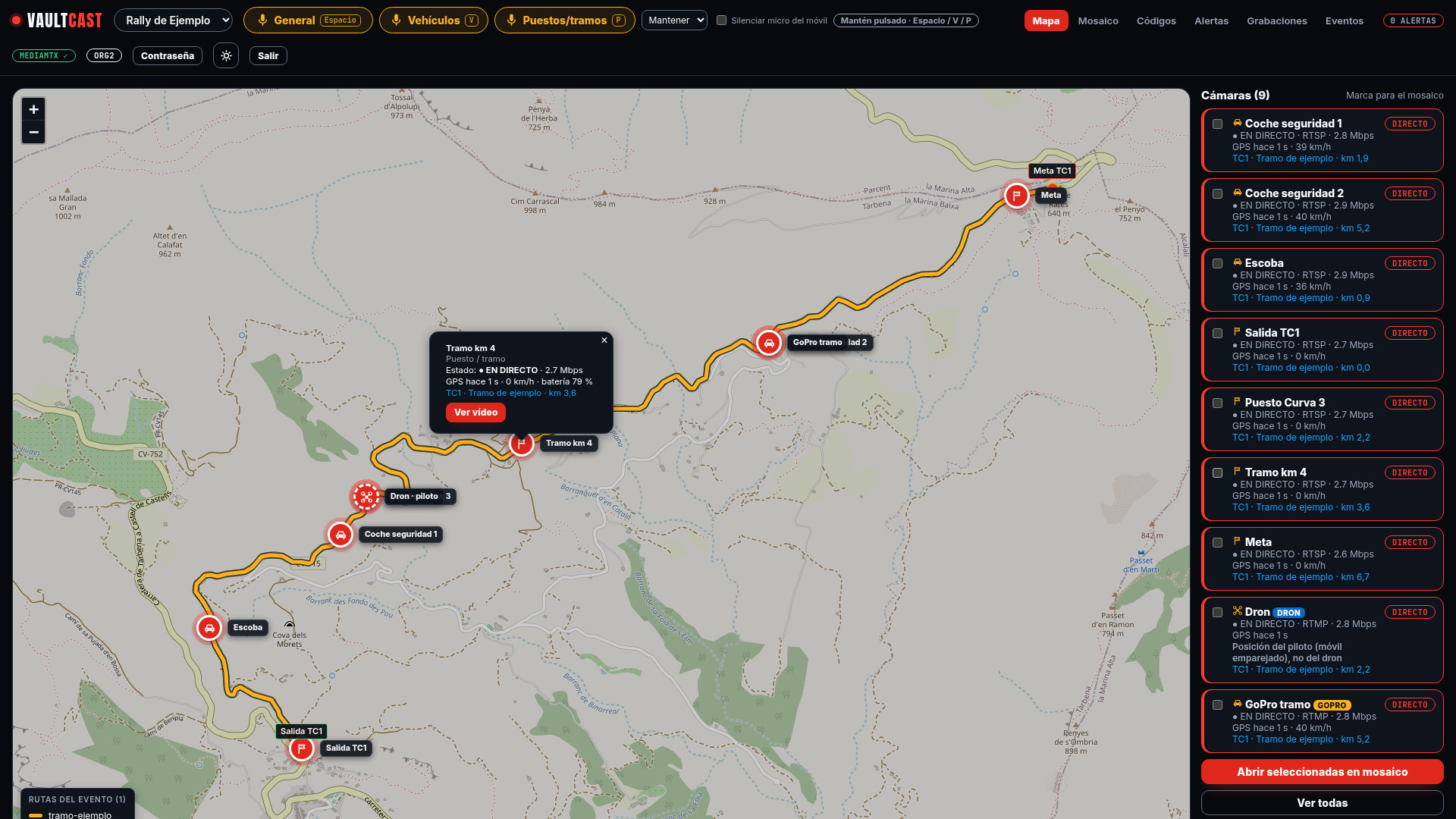Check Escoba camera checkbox
1456x819 pixels.
point(1217,264)
